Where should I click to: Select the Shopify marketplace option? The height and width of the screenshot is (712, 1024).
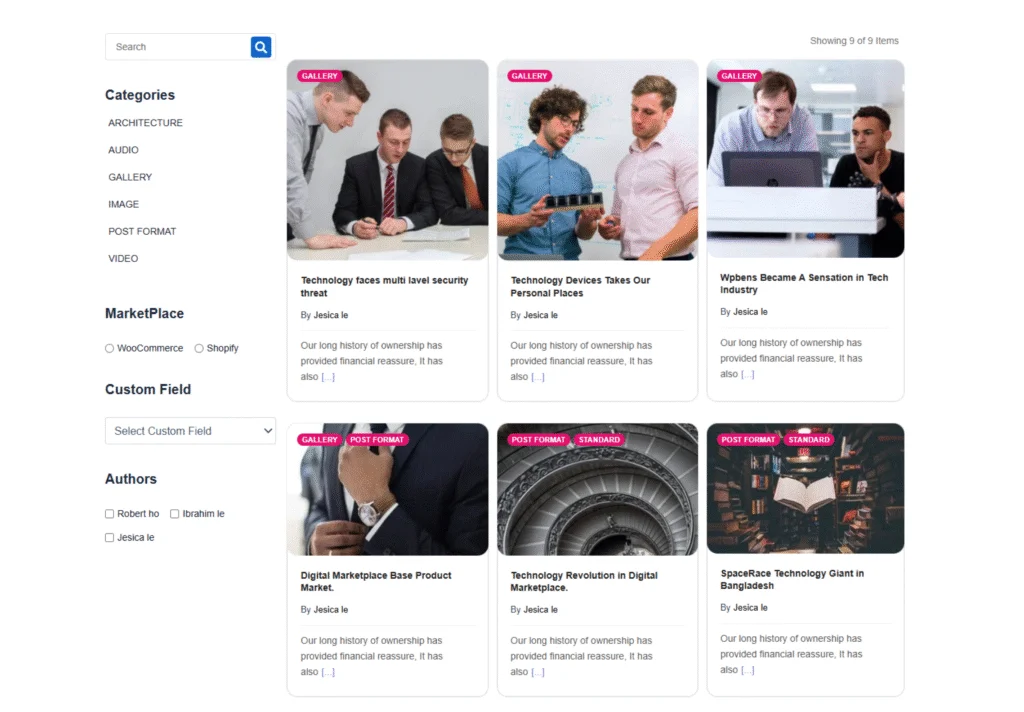[199, 347]
